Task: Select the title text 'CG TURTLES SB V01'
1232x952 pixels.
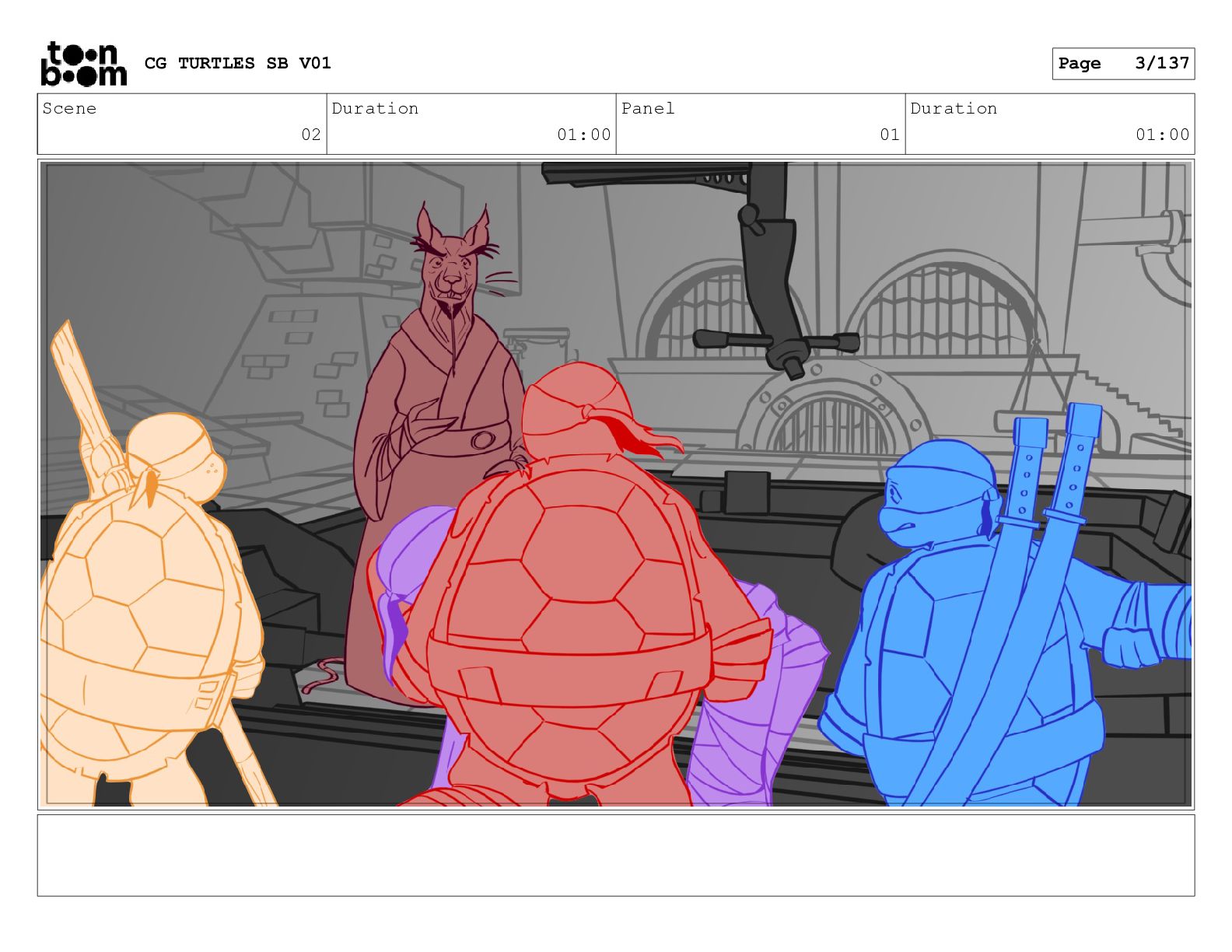Action: point(238,63)
